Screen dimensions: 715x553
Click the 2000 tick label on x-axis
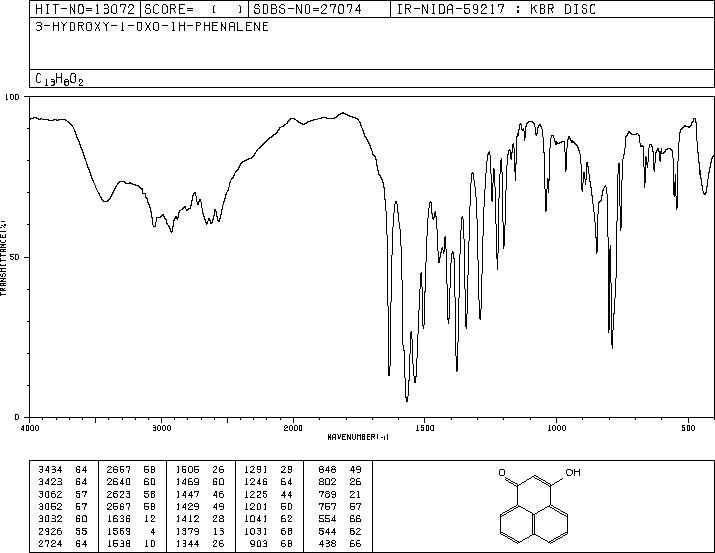pyautogui.click(x=293, y=428)
